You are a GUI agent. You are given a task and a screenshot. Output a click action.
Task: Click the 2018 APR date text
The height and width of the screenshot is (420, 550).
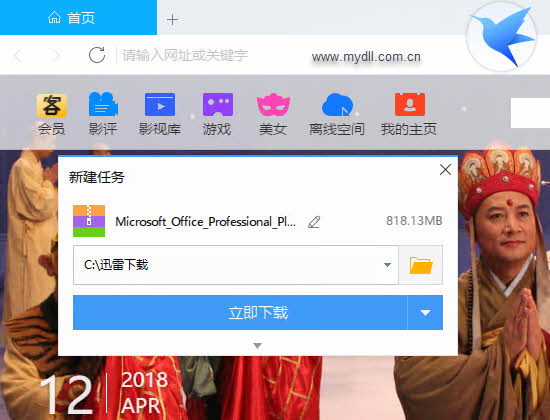tap(144, 393)
